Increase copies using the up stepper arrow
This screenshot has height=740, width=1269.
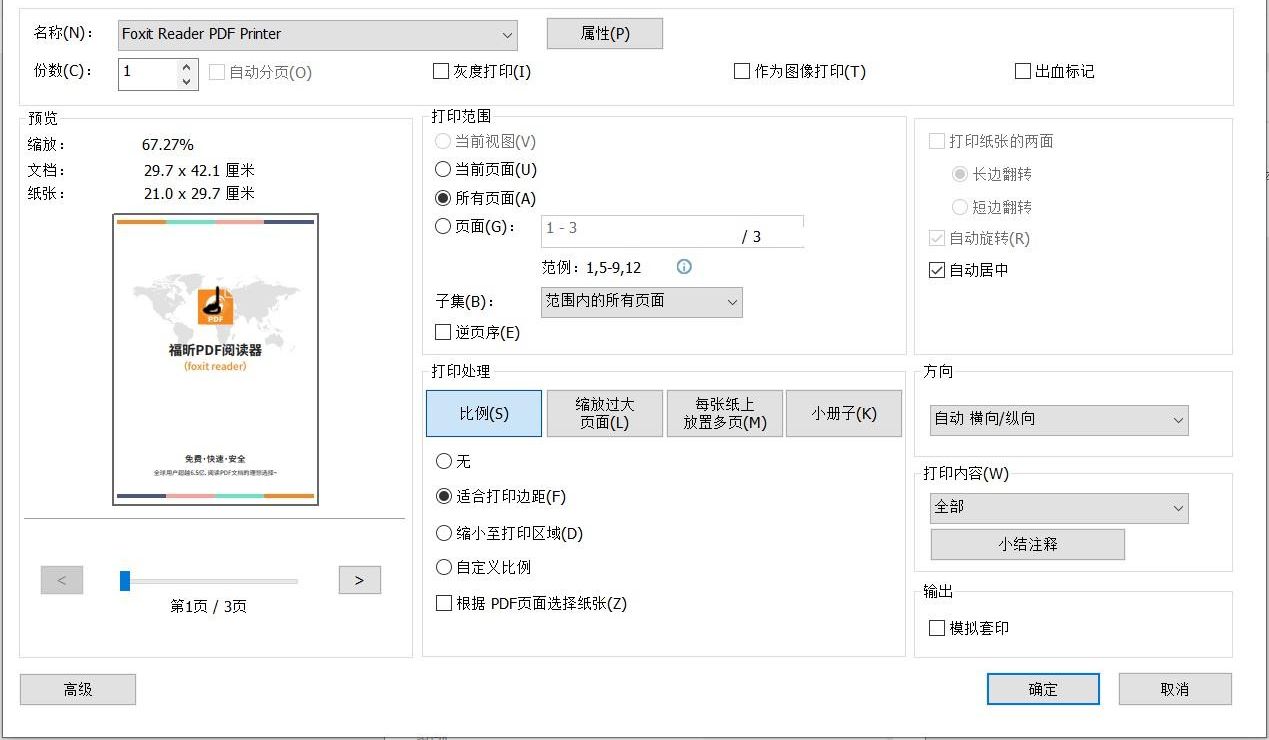(x=184, y=64)
